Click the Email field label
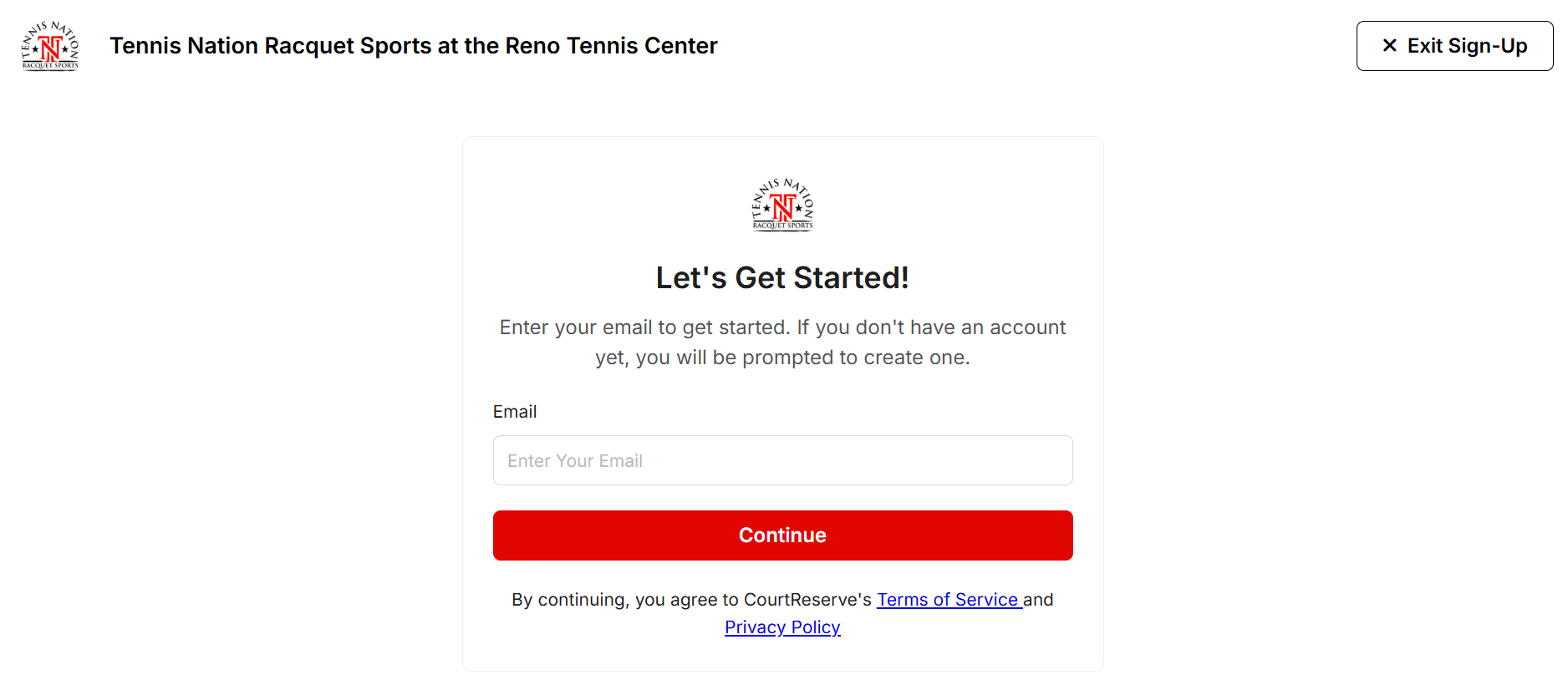Image resolution: width=1568 pixels, height=680 pixels. [x=515, y=412]
